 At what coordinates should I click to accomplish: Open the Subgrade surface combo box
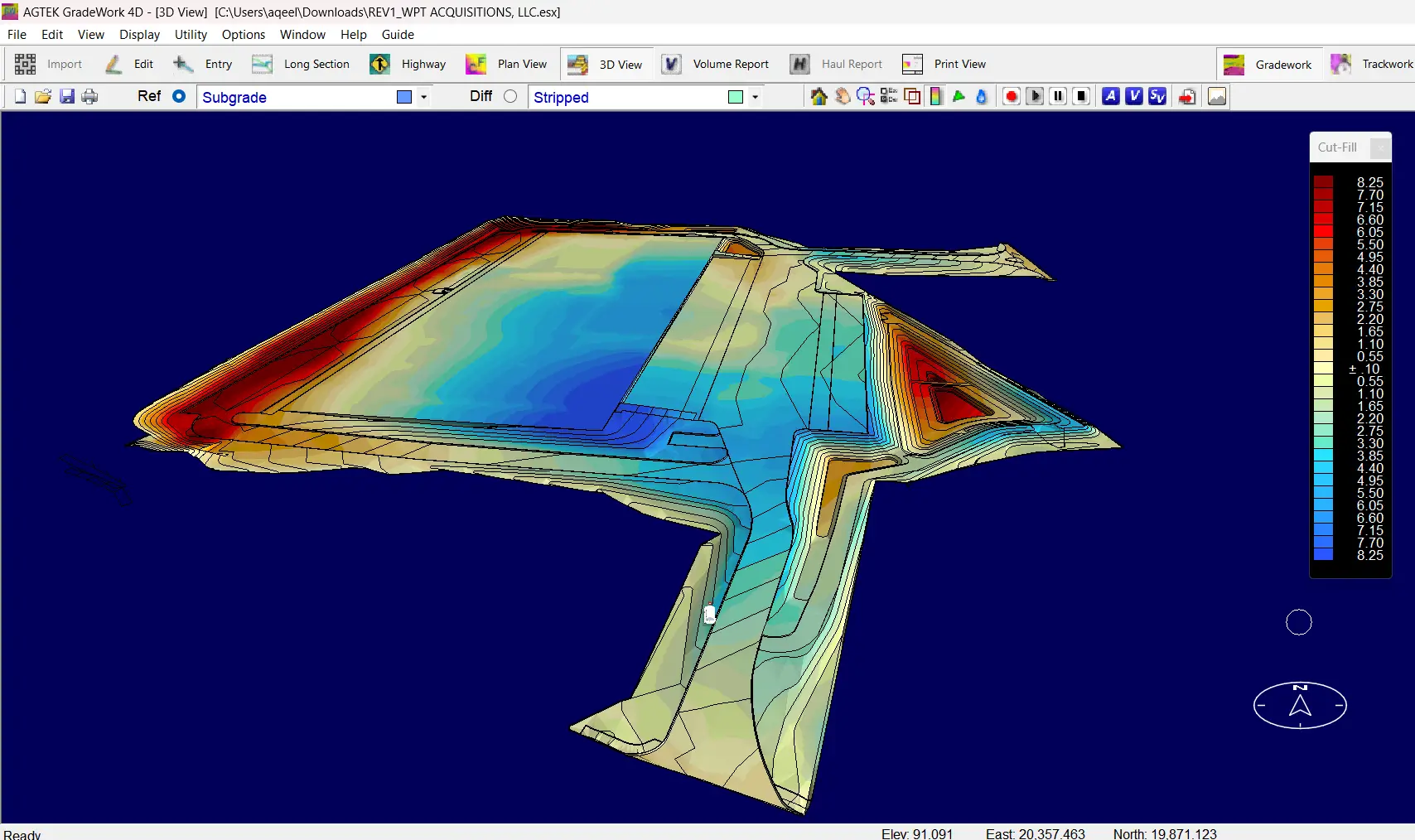pos(298,97)
